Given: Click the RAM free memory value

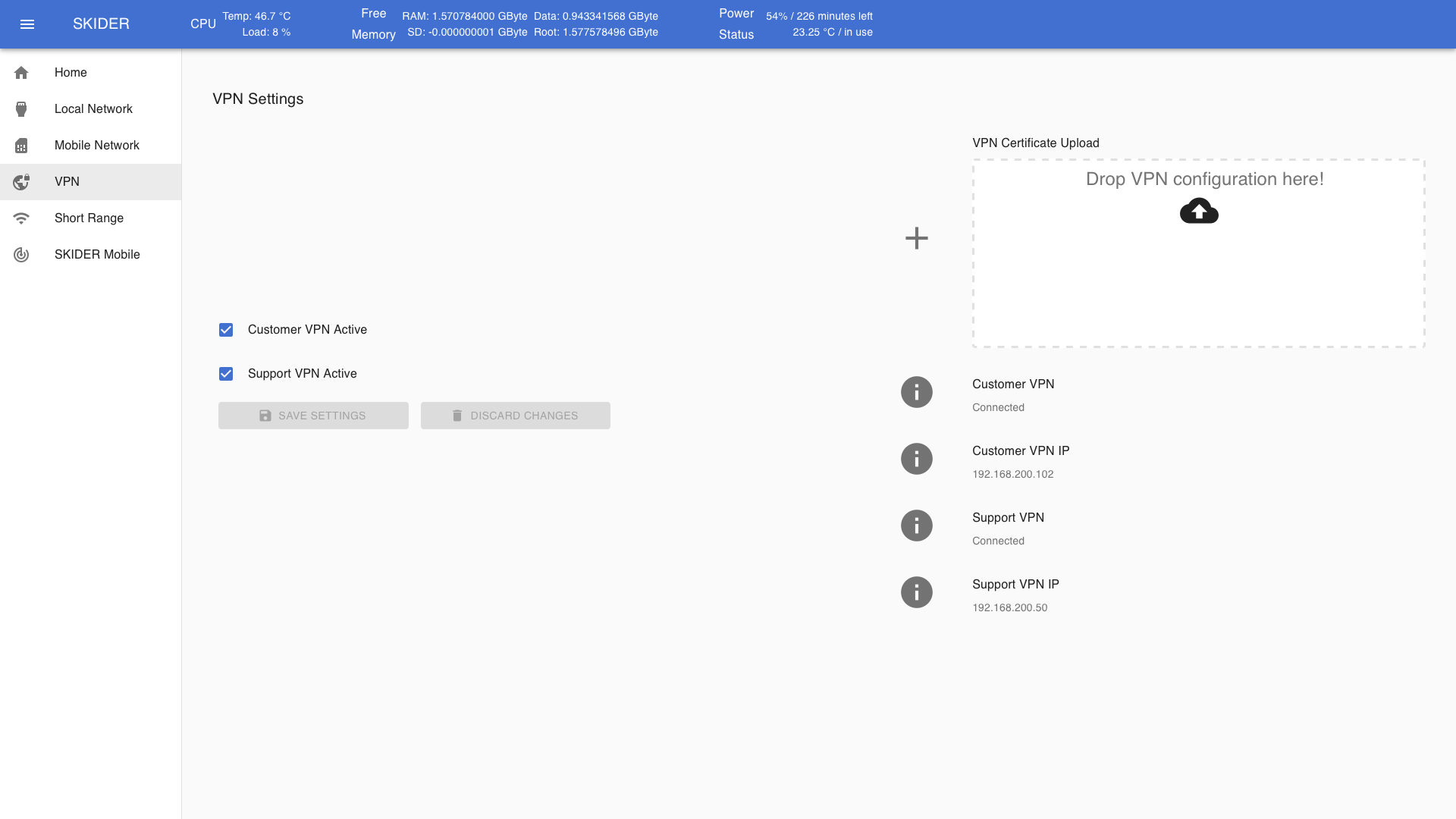Looking at the screenshot, I should click(465, 16).
